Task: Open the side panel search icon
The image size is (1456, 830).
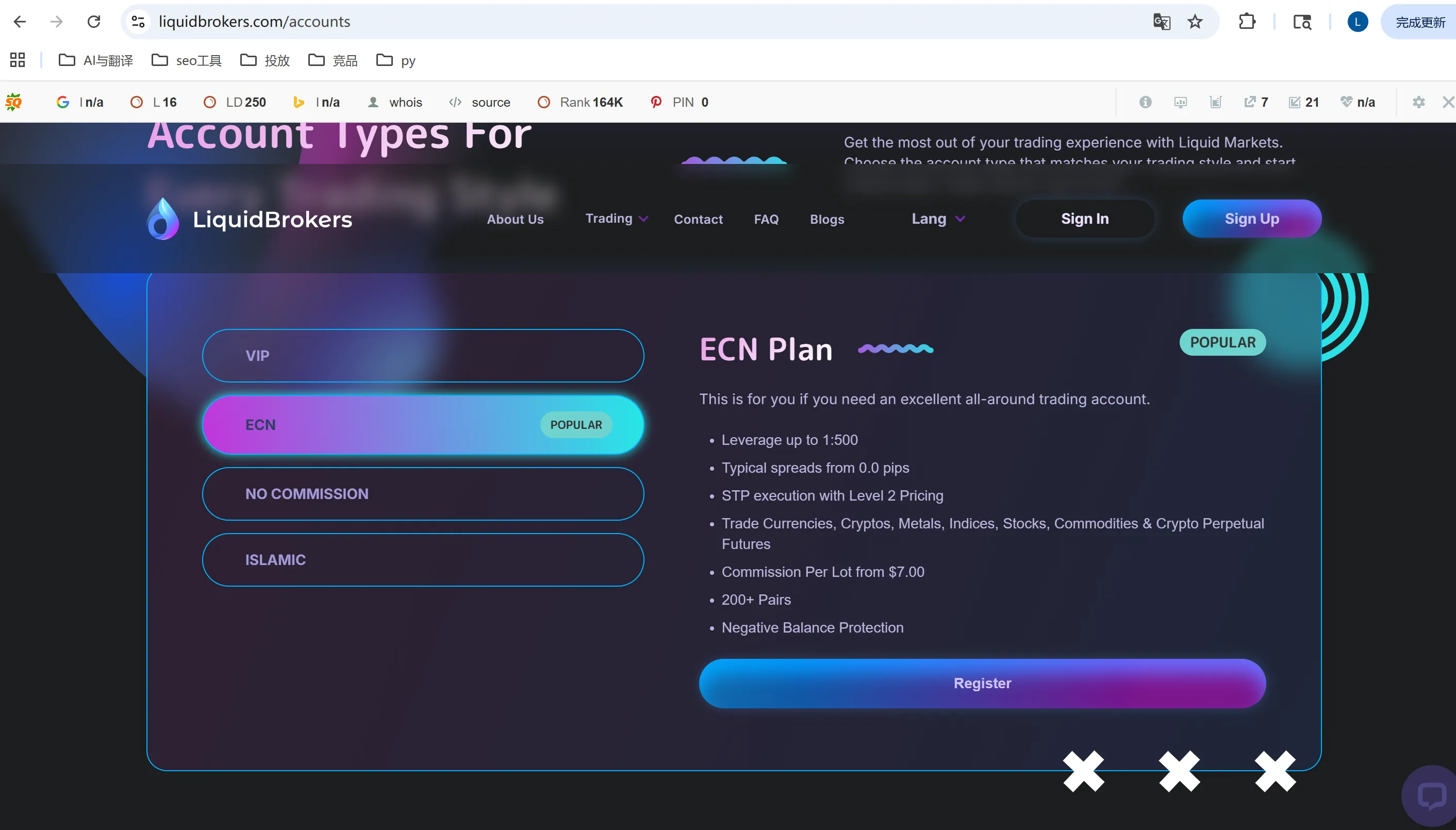Action: point(1302,22)
